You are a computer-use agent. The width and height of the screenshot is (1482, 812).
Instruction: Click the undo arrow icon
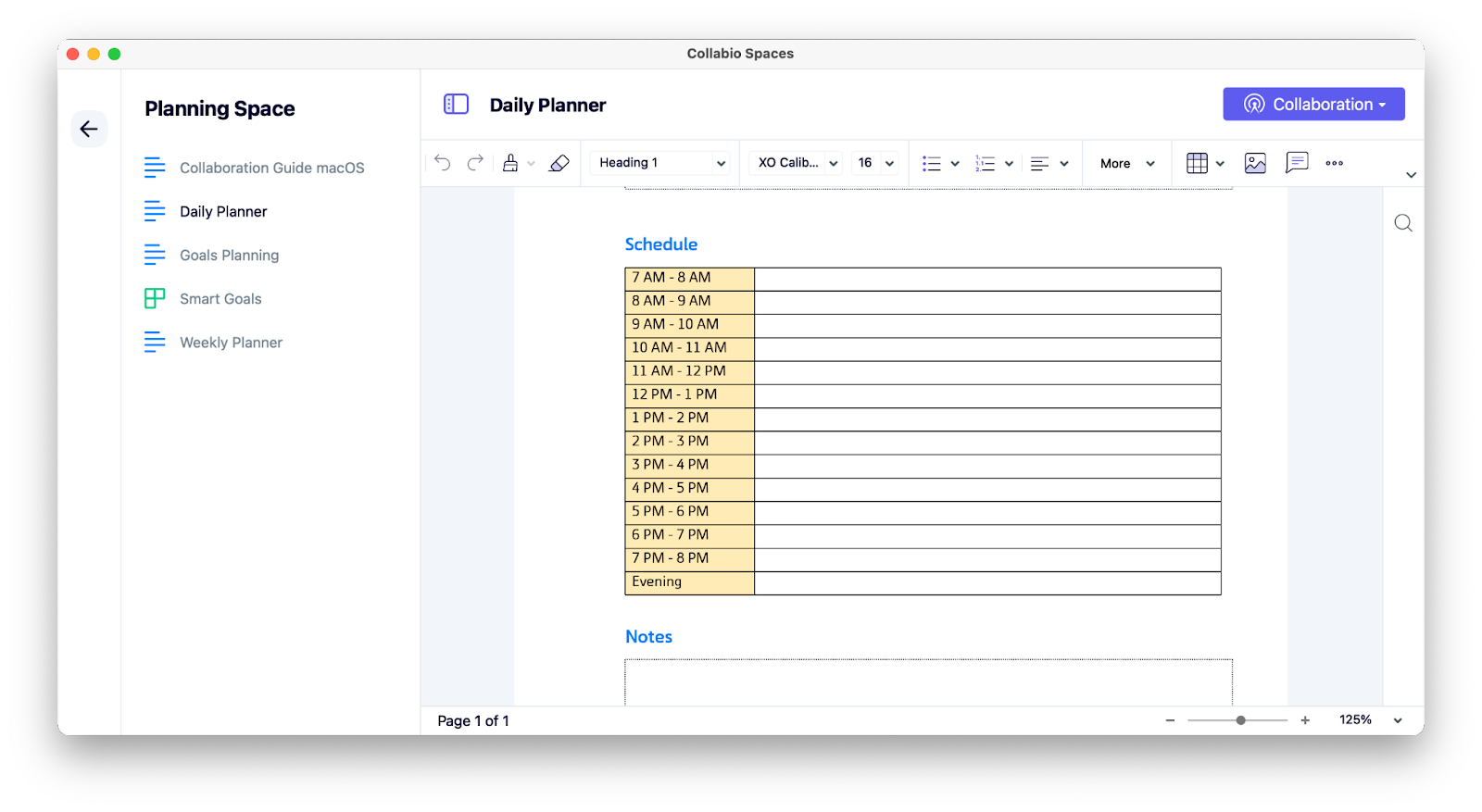(443, 163)
